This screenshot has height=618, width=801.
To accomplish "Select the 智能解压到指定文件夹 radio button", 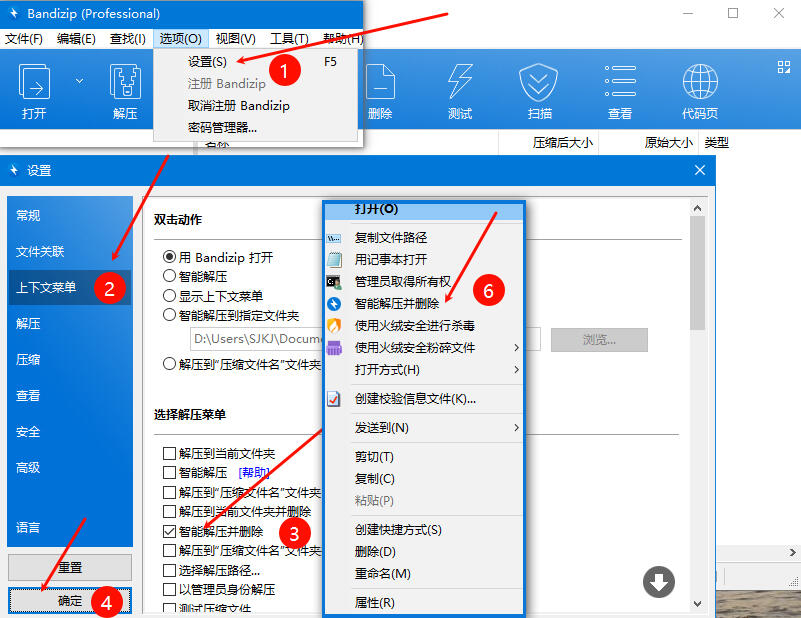I will pyautogui.click(x=169, y=315).
